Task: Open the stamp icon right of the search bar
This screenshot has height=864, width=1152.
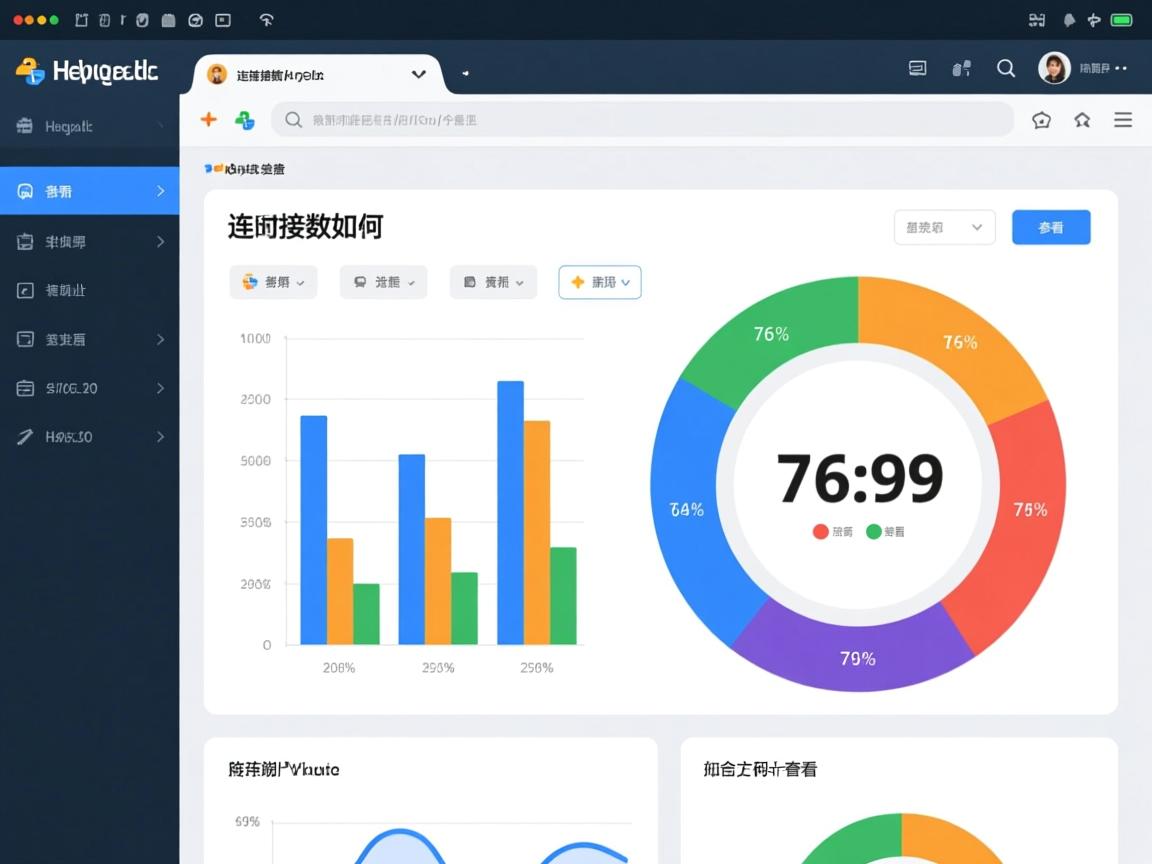Action: 1041,119
